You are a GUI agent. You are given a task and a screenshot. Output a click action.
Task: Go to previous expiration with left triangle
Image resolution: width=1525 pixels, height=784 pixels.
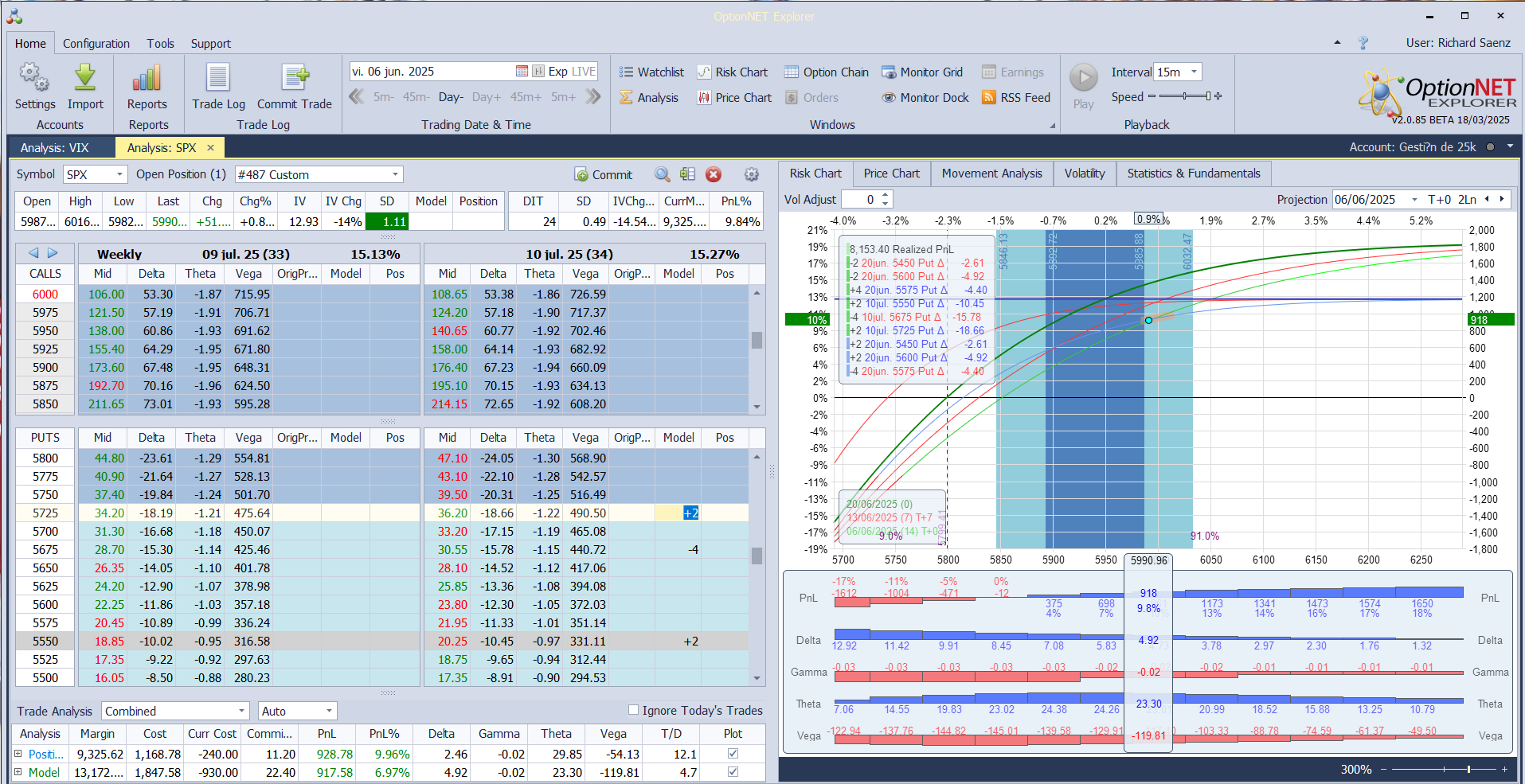[x=33, y=253]
